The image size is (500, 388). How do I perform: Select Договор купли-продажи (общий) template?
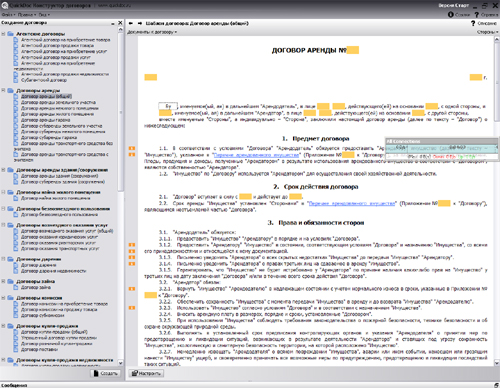[x=54, y=332]
